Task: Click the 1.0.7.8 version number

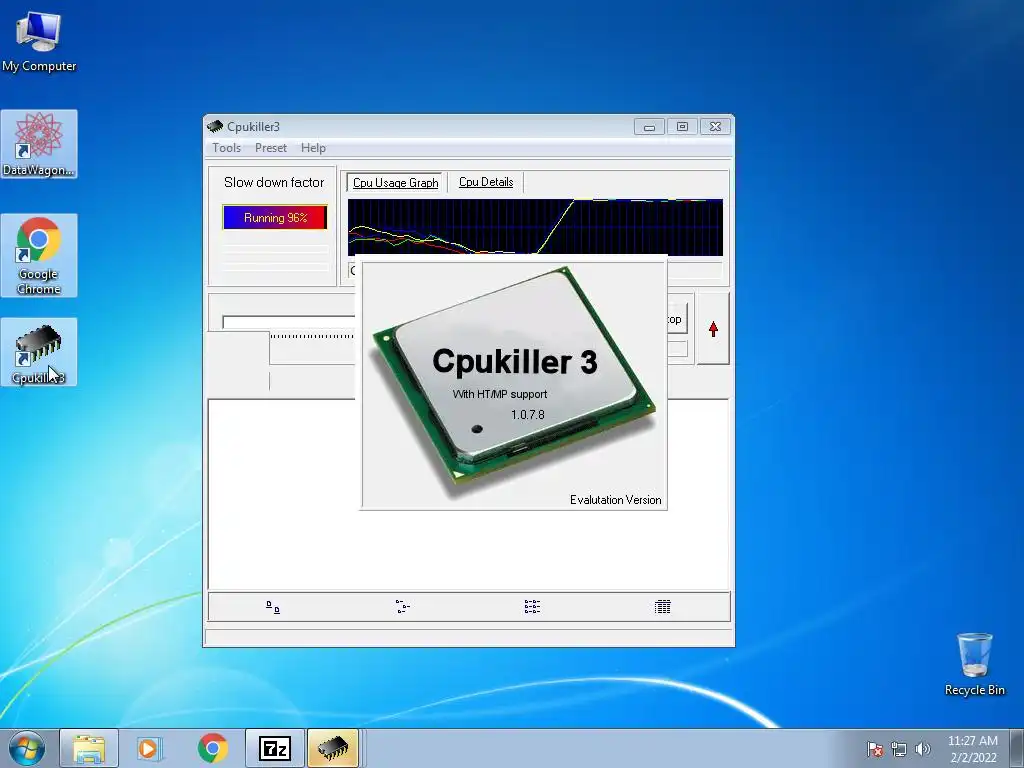Action: 527,415
